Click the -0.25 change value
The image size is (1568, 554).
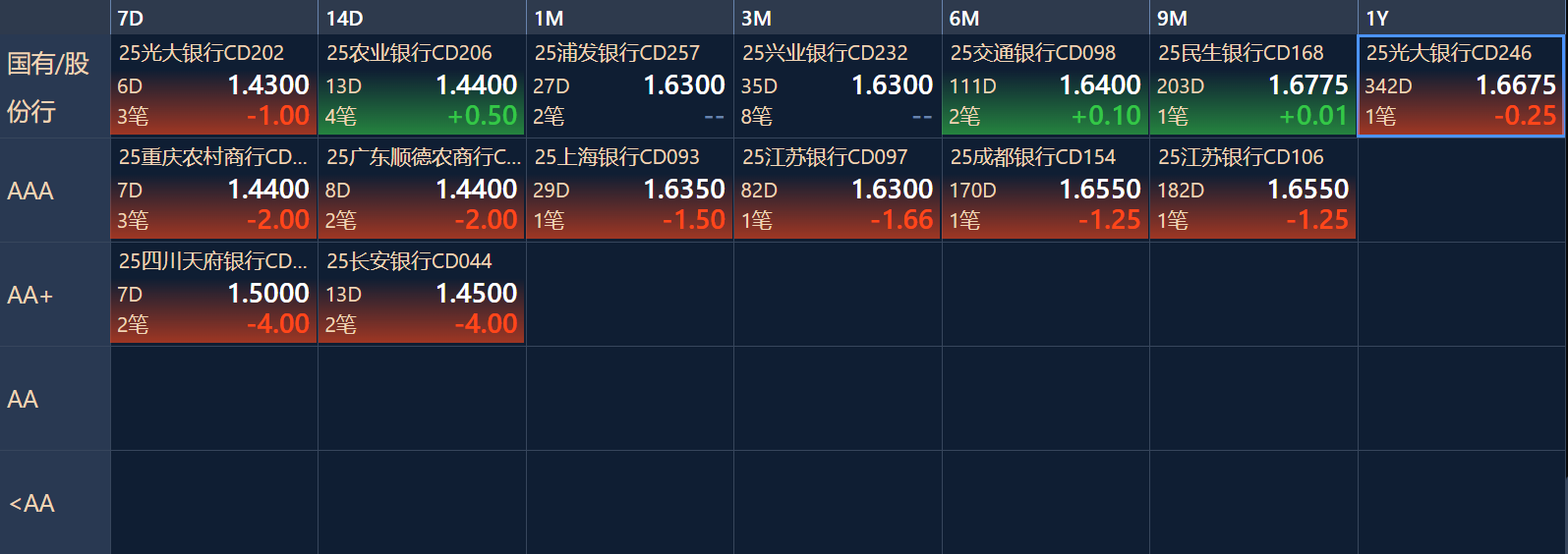click(1526, 116)
